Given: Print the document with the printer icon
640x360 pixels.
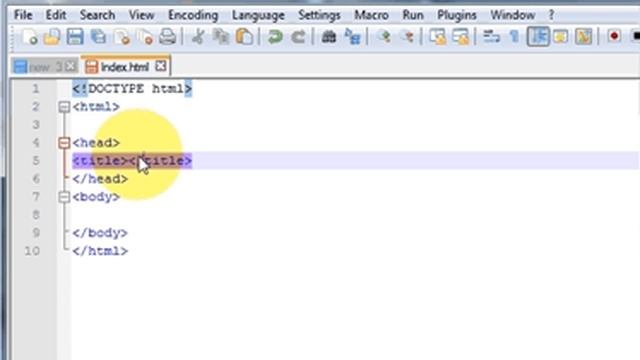Looking at the screenshot, I should [167, 37].
